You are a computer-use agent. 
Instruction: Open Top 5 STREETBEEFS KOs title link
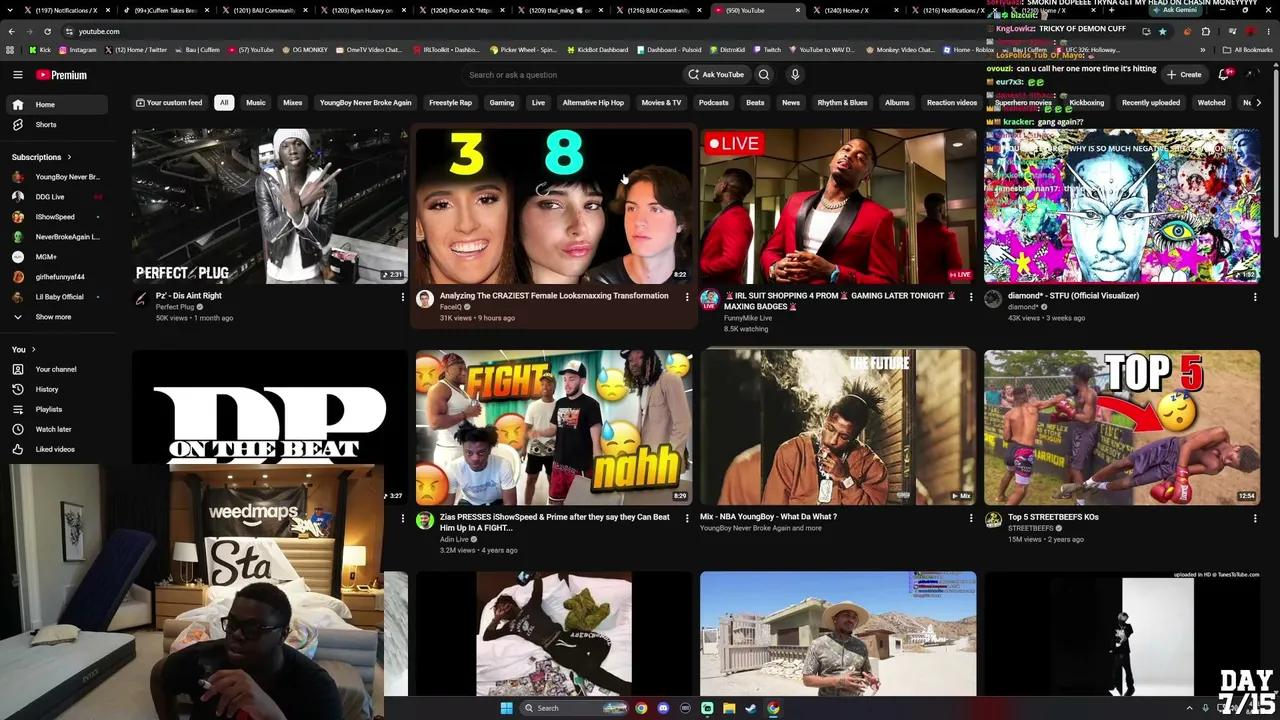tap(1053, 517)
